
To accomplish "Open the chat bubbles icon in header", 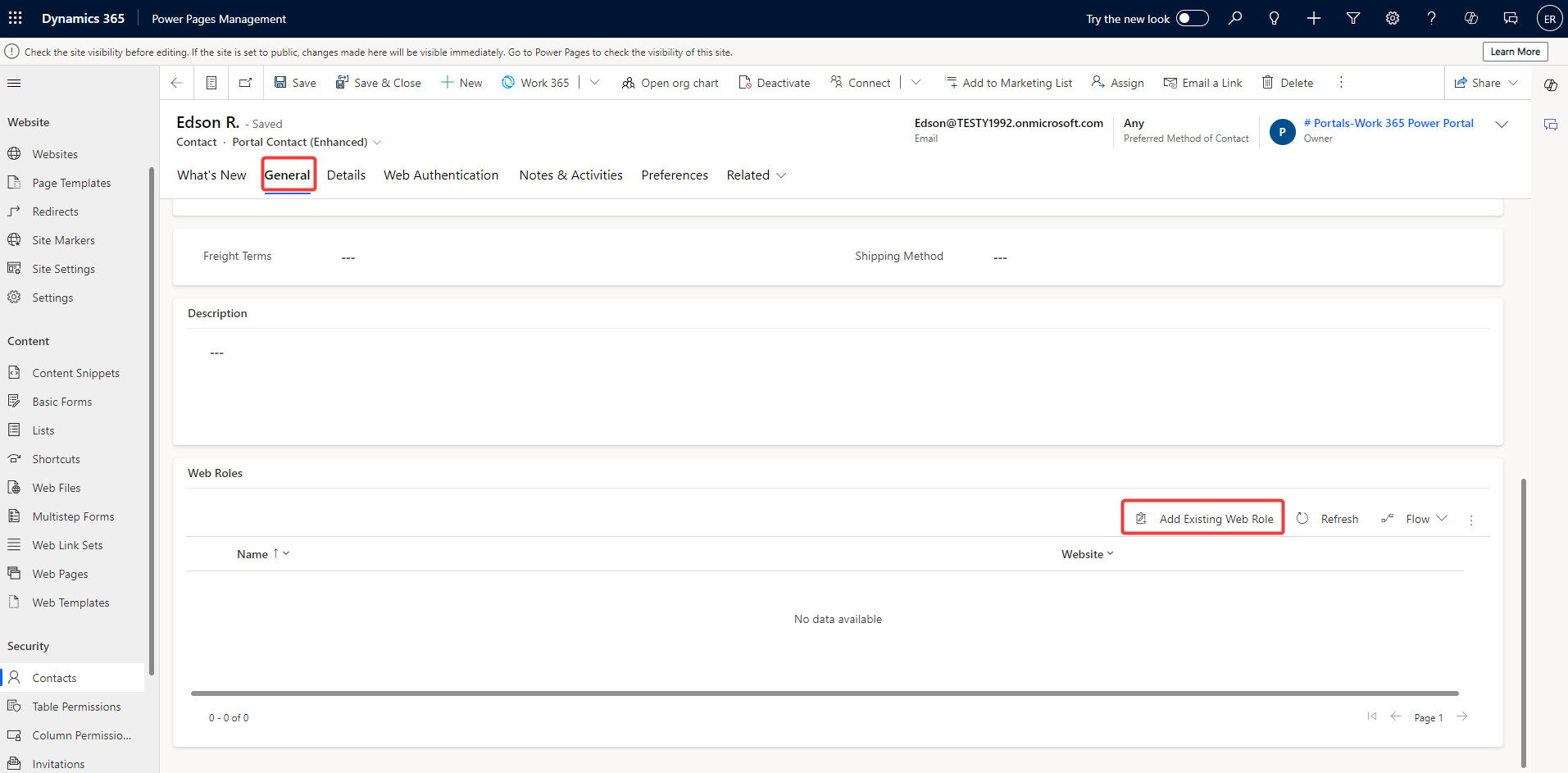I will tap(1511, 18).
